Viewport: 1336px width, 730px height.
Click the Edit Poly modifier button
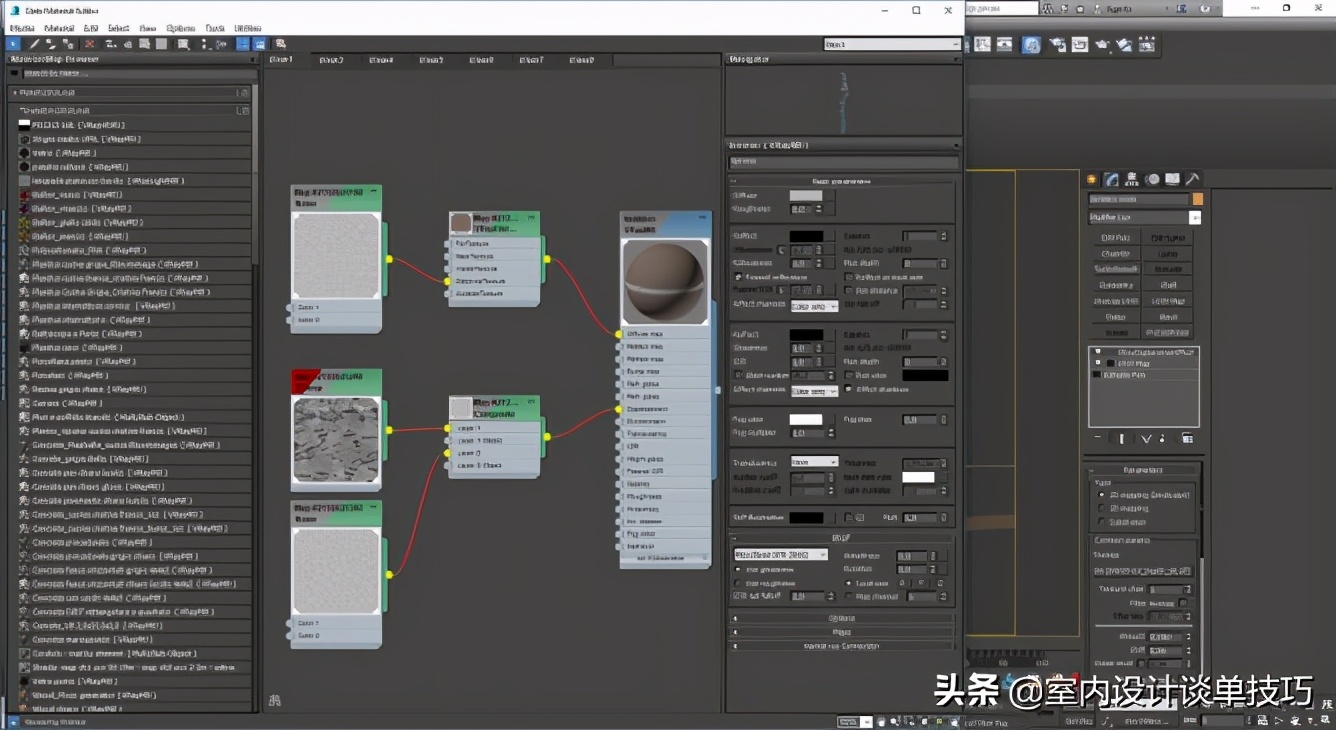pos(1115,238)
